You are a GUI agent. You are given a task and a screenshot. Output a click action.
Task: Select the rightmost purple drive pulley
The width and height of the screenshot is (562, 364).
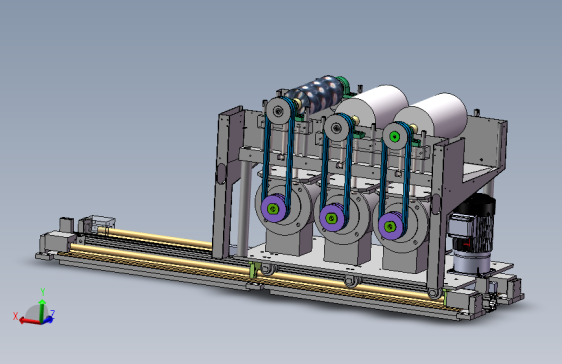pos(391,226)
